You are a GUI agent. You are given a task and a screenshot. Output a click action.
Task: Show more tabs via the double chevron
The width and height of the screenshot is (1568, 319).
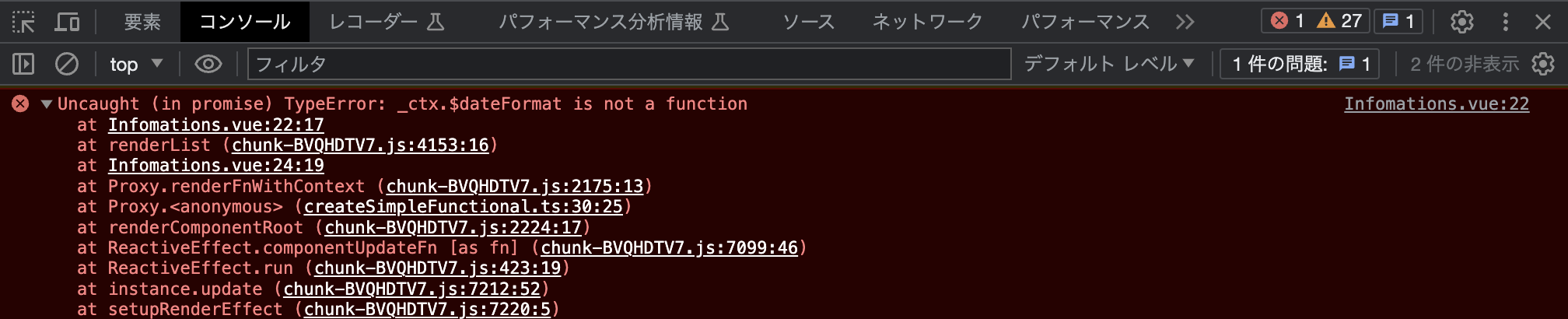pyautogui.click(x=1185, y=22)
